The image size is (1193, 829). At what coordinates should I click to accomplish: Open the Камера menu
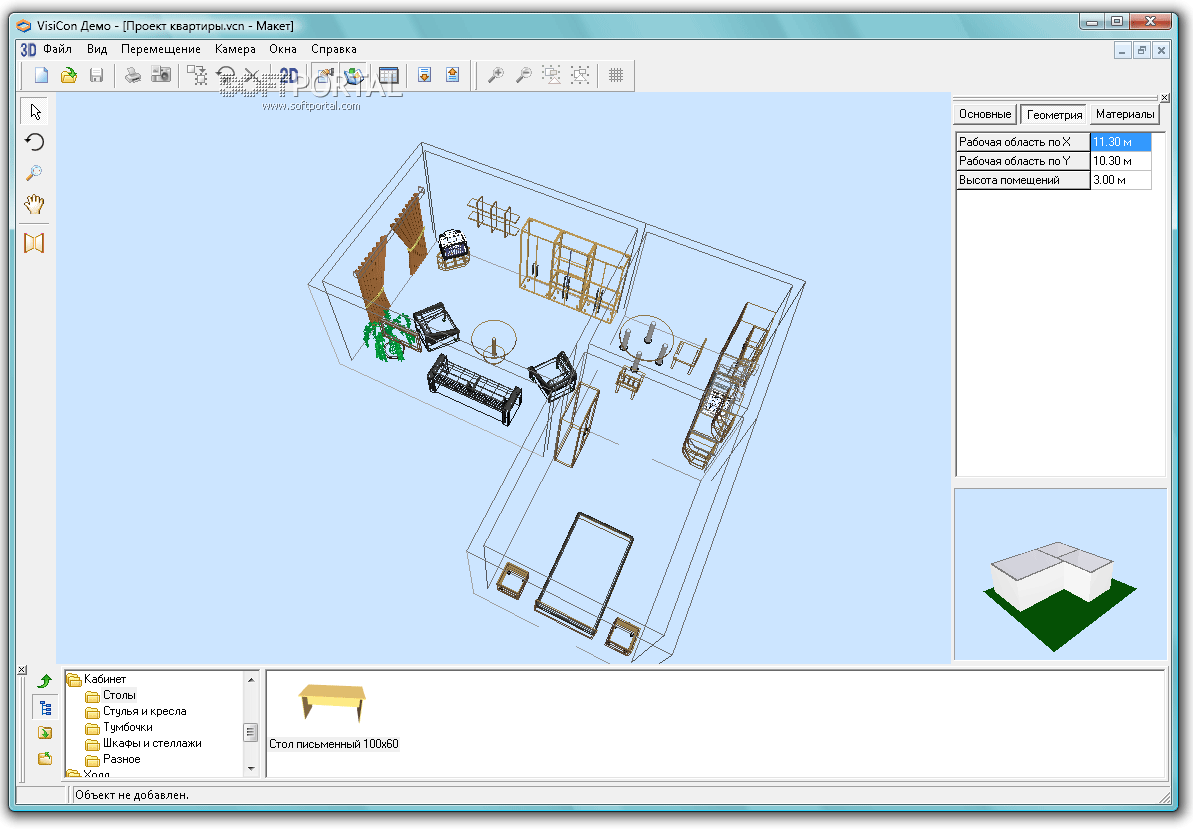point(235,49)
